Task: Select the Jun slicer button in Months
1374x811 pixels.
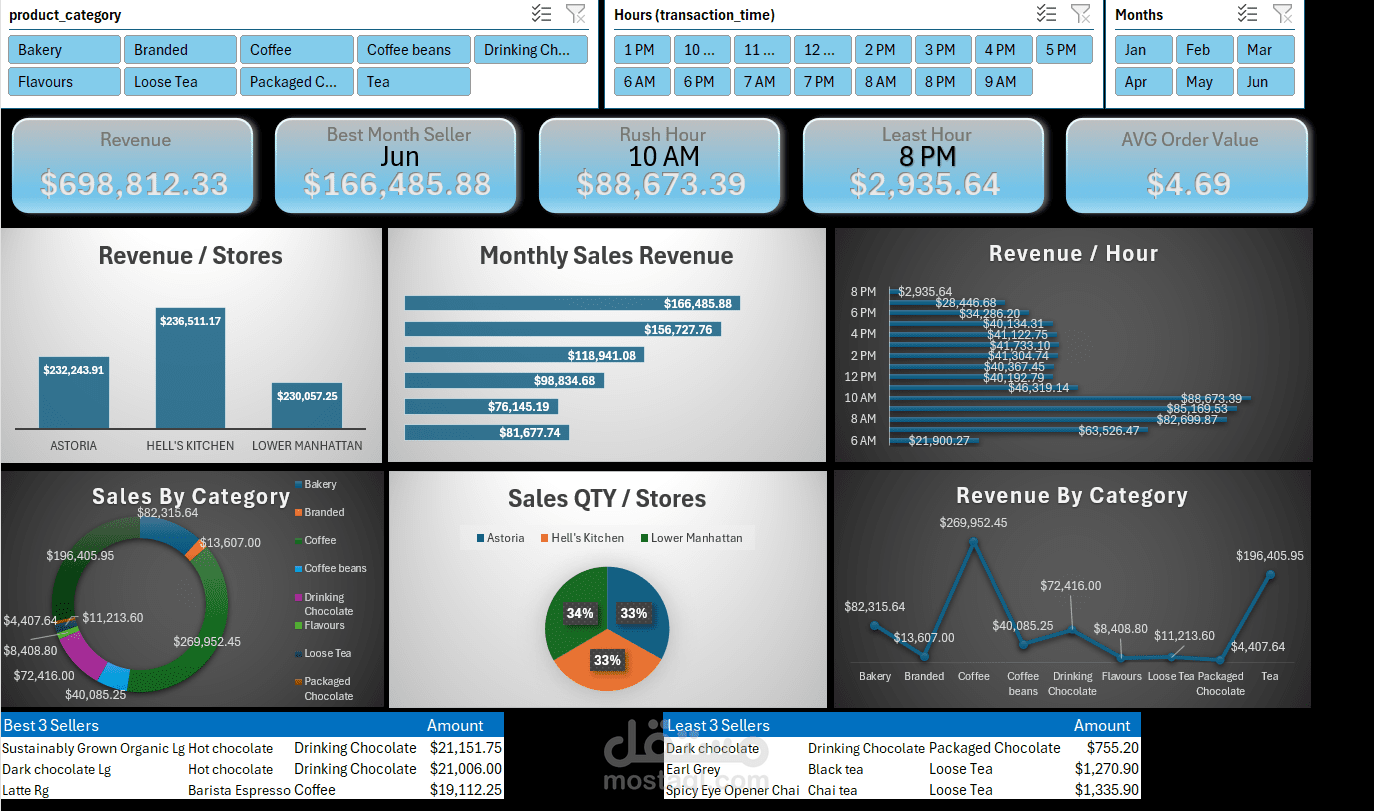Action: point(1265,82)
